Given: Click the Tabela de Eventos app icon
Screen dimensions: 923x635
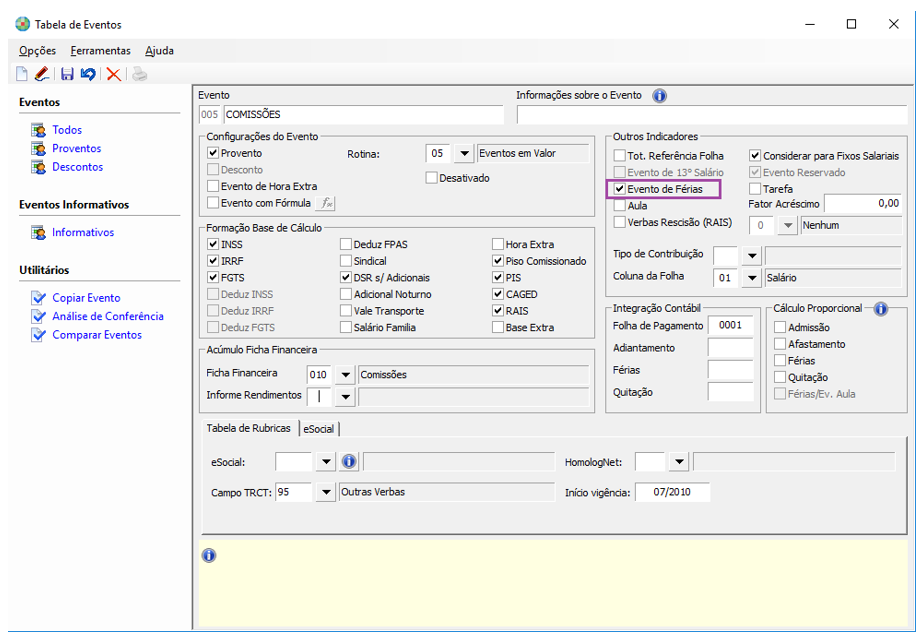Looking at the screenshot, I should point(22,24).
